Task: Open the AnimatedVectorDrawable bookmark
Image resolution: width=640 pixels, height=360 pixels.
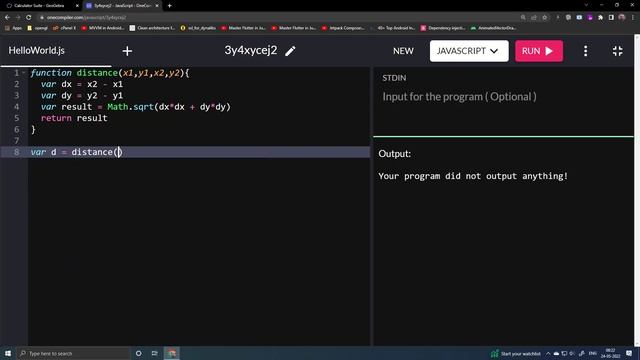Action: (x=493, y=28)
